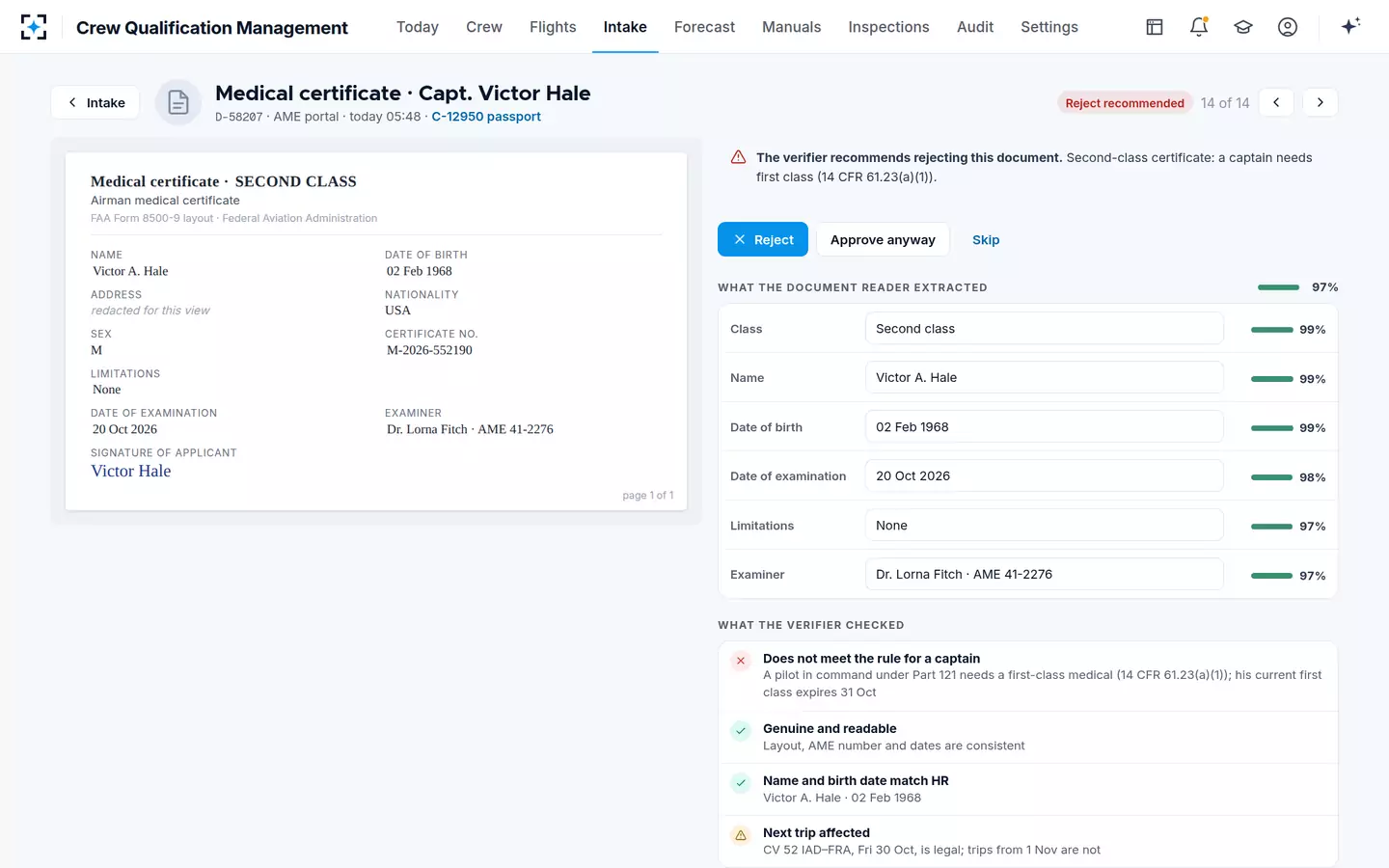Edit the Class field value

pyautogui.click(x=1044, y=329)
